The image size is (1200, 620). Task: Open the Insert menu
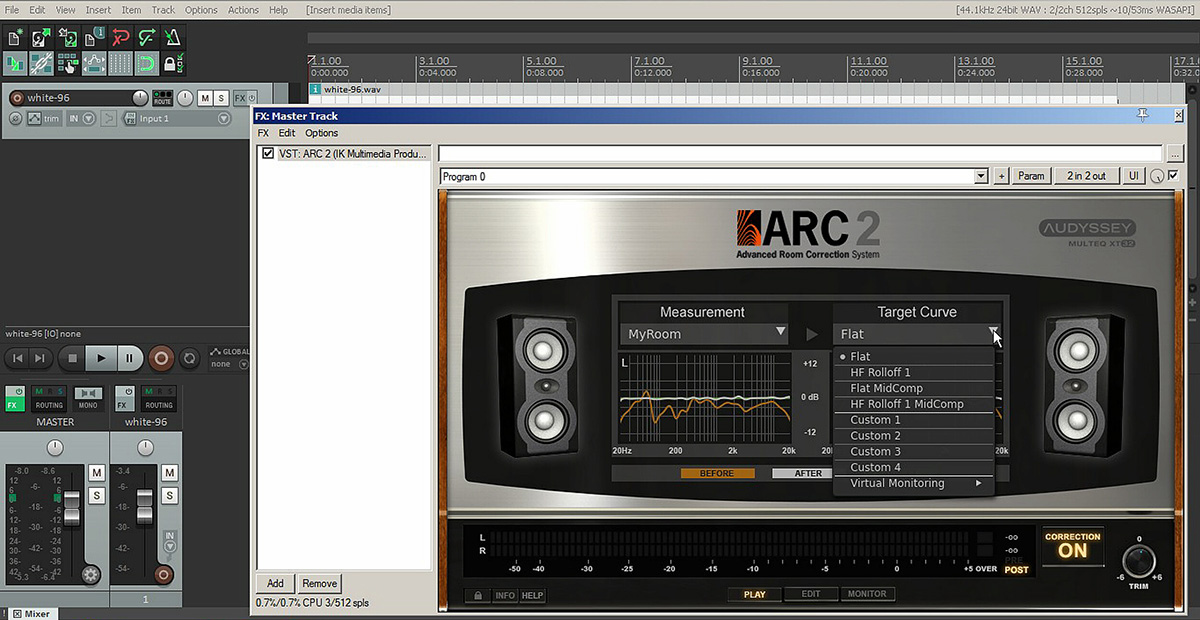click(x=99, y=10)
